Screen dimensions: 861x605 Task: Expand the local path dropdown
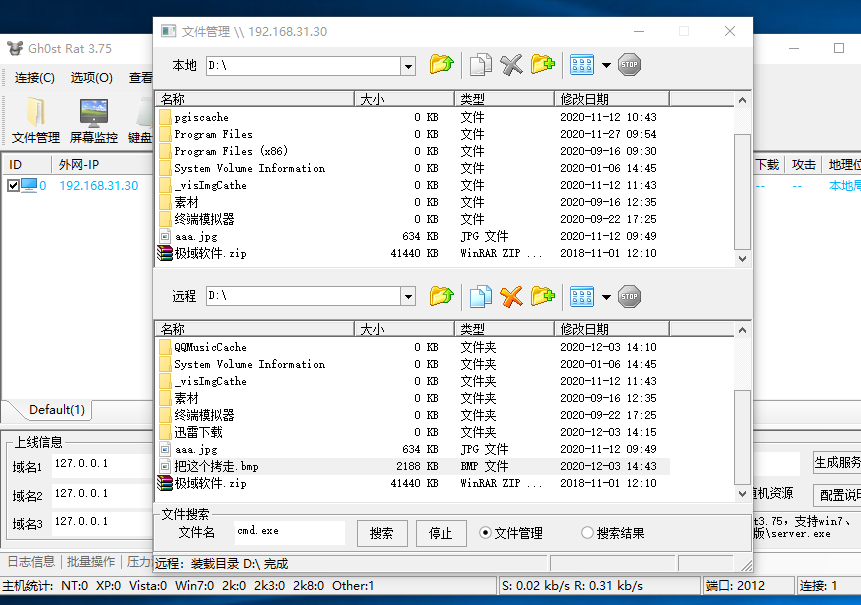[x=407, y=66]
